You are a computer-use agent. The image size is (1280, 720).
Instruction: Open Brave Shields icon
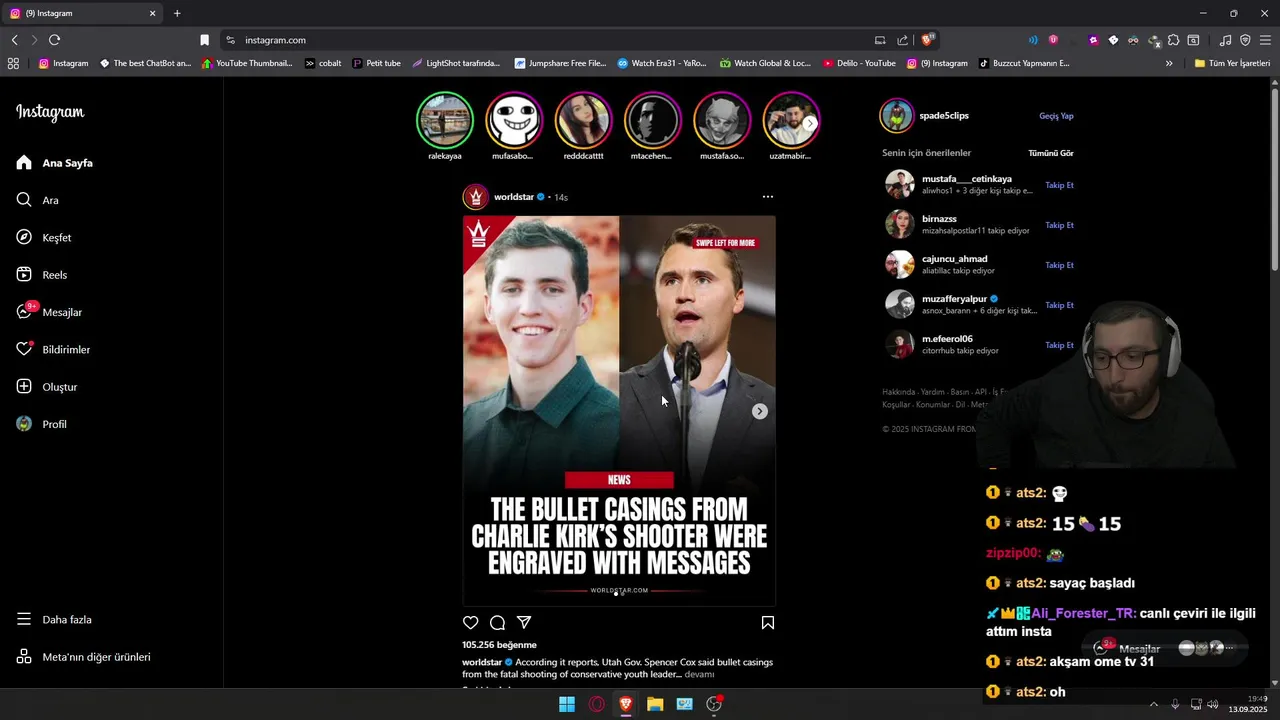(x=927, y=40)
